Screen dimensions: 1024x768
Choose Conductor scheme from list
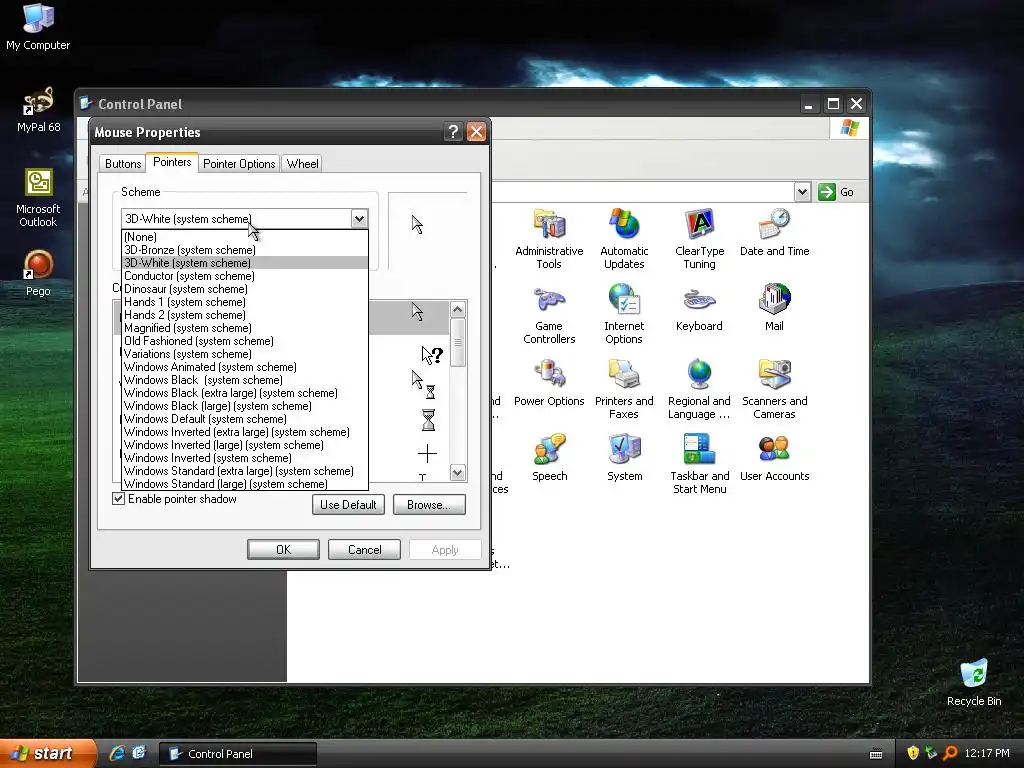[x=245, y=276]
